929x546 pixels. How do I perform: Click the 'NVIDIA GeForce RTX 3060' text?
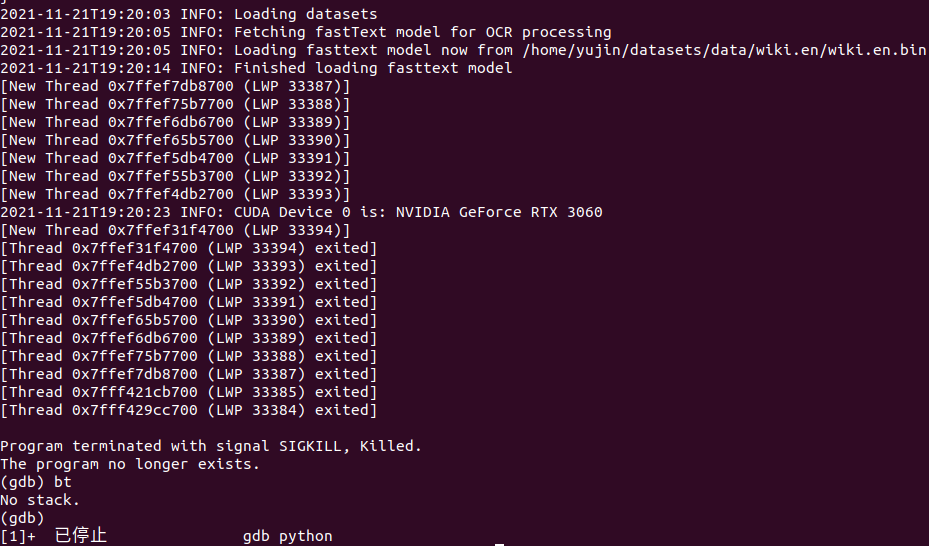(x=499, y=212)
